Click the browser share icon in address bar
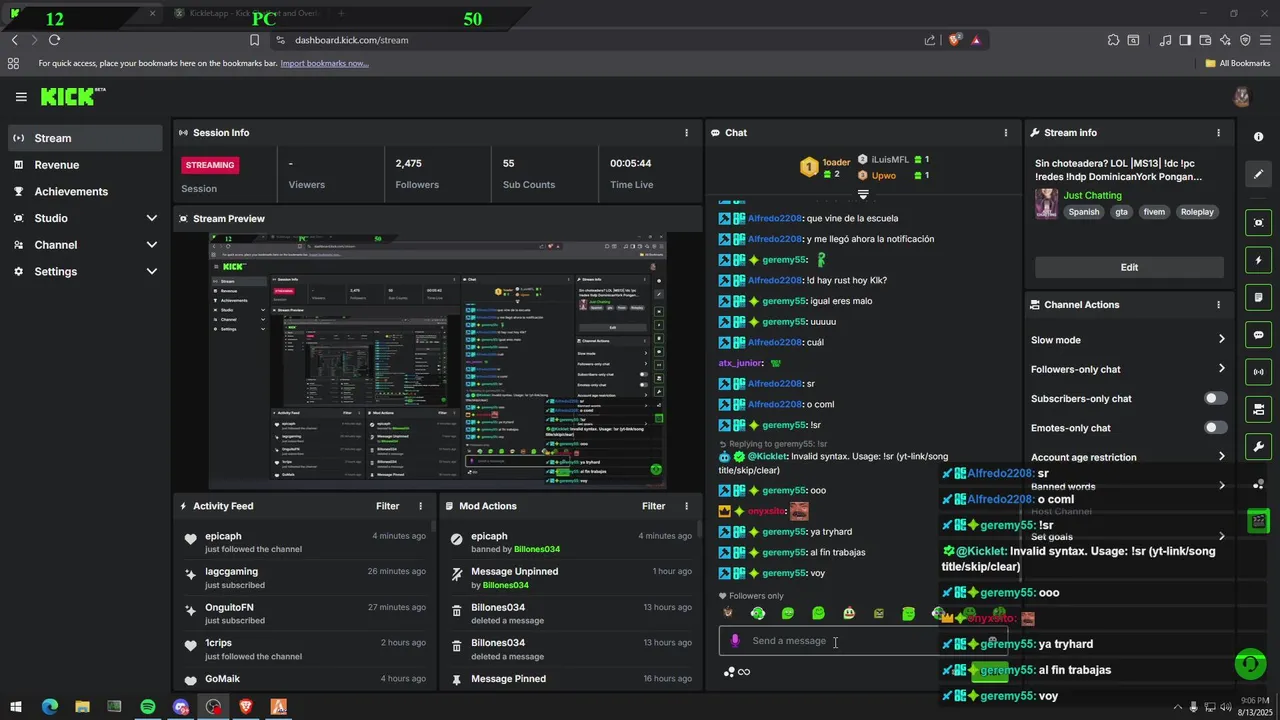Viewport: 1280px width, 720px height. (x=930, y=40)
